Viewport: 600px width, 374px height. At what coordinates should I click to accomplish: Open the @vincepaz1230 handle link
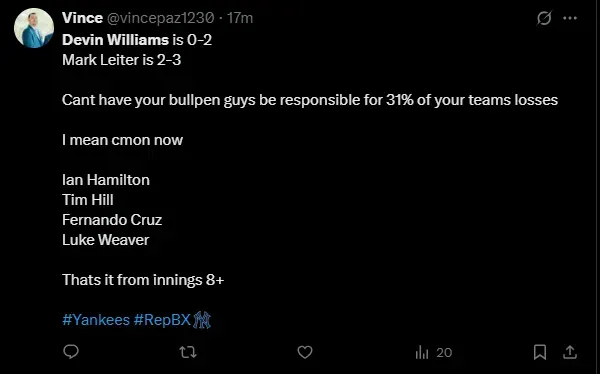point(160,18)
